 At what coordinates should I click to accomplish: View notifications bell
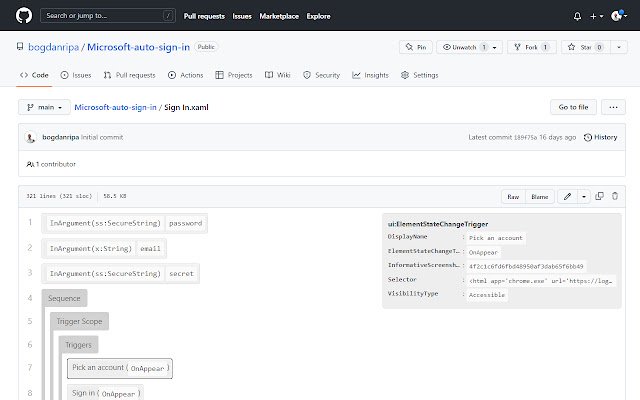577,16
